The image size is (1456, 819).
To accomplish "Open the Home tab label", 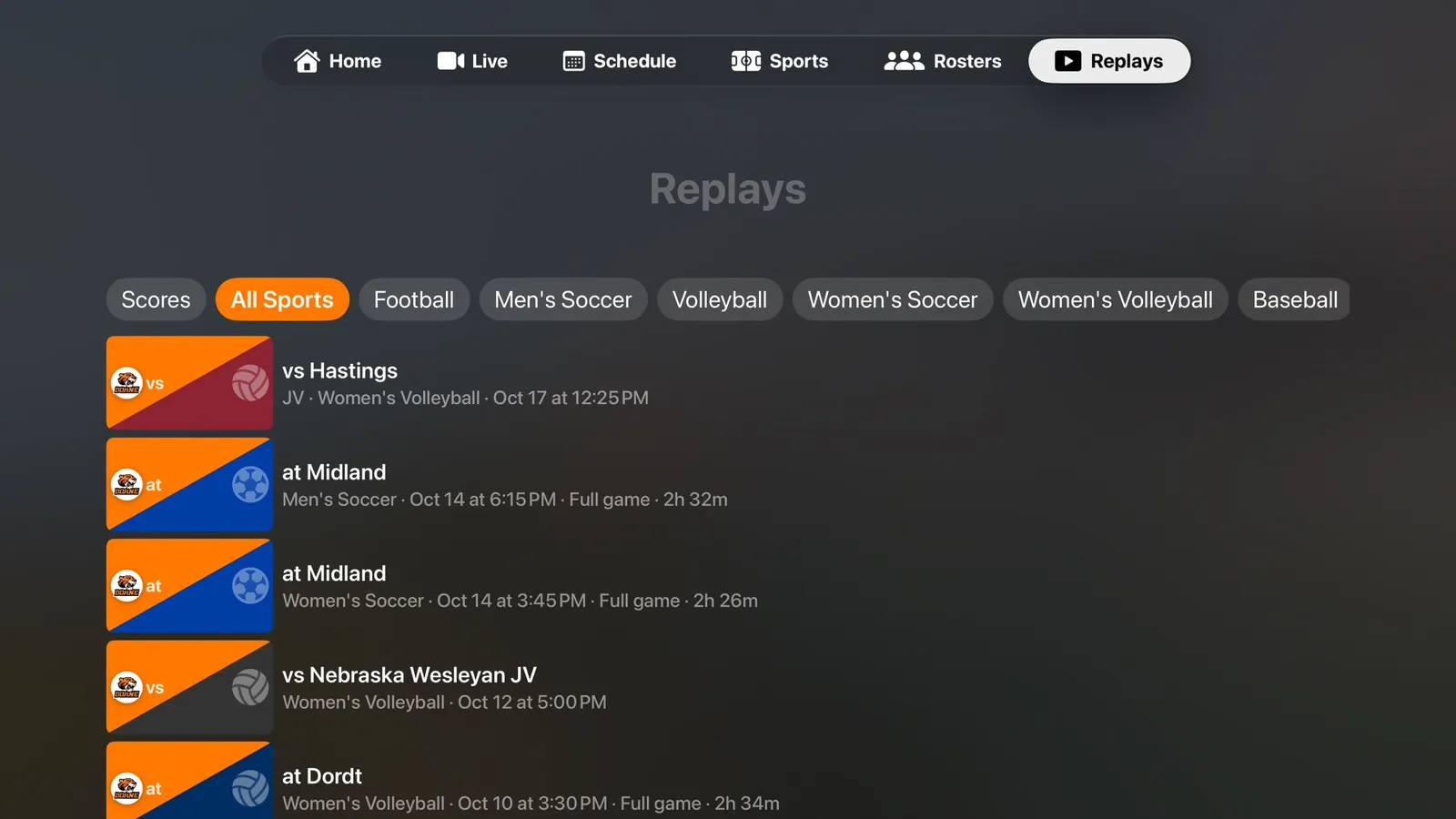I will coord(355,61).
